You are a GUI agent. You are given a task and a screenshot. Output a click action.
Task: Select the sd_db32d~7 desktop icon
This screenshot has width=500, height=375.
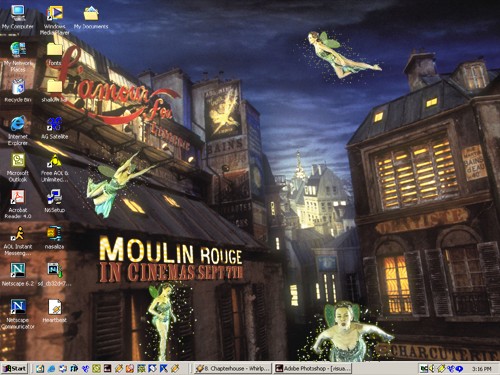[x=54, y=274]
